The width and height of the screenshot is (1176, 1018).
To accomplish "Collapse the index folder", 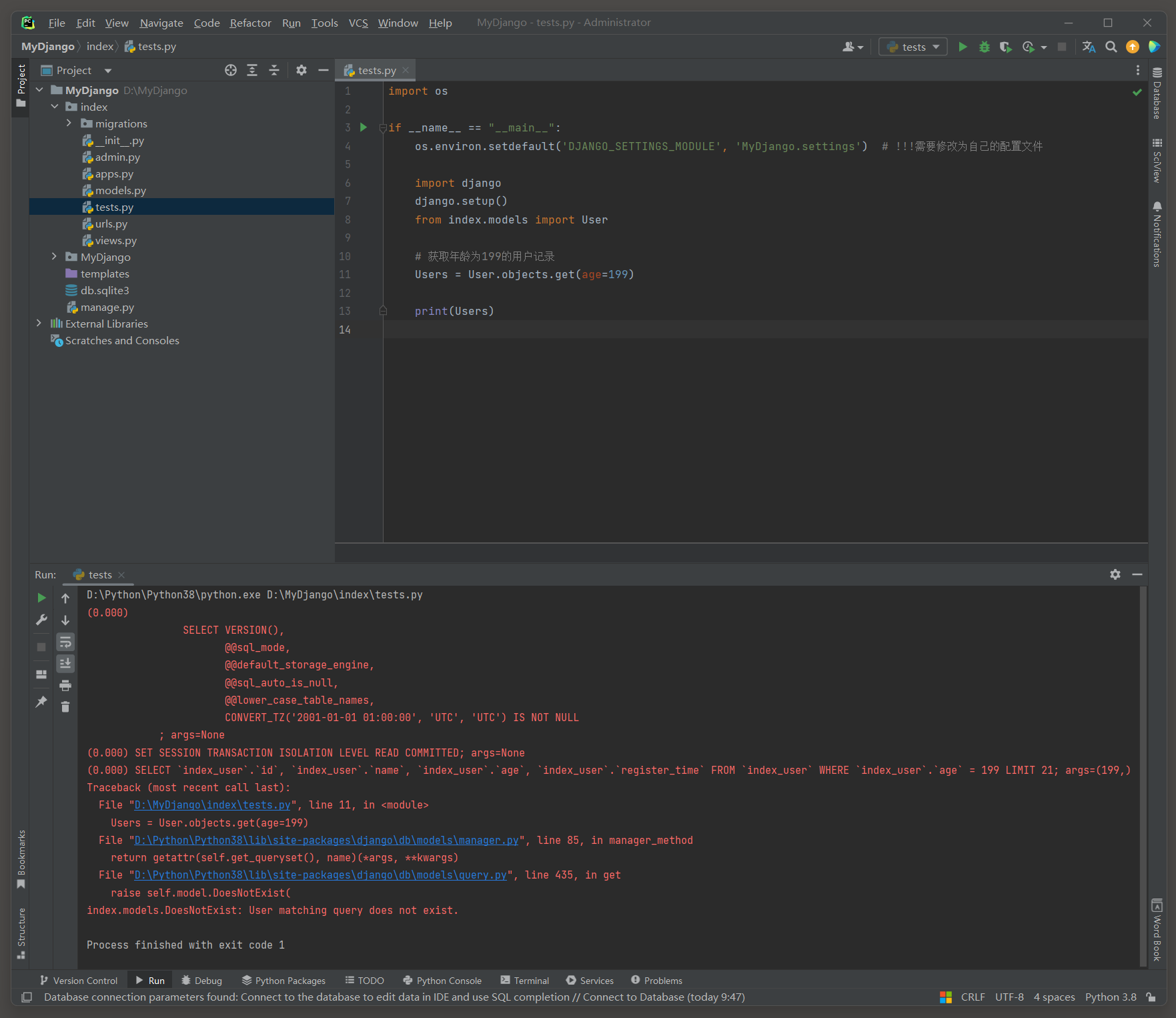I will point(55,107).
